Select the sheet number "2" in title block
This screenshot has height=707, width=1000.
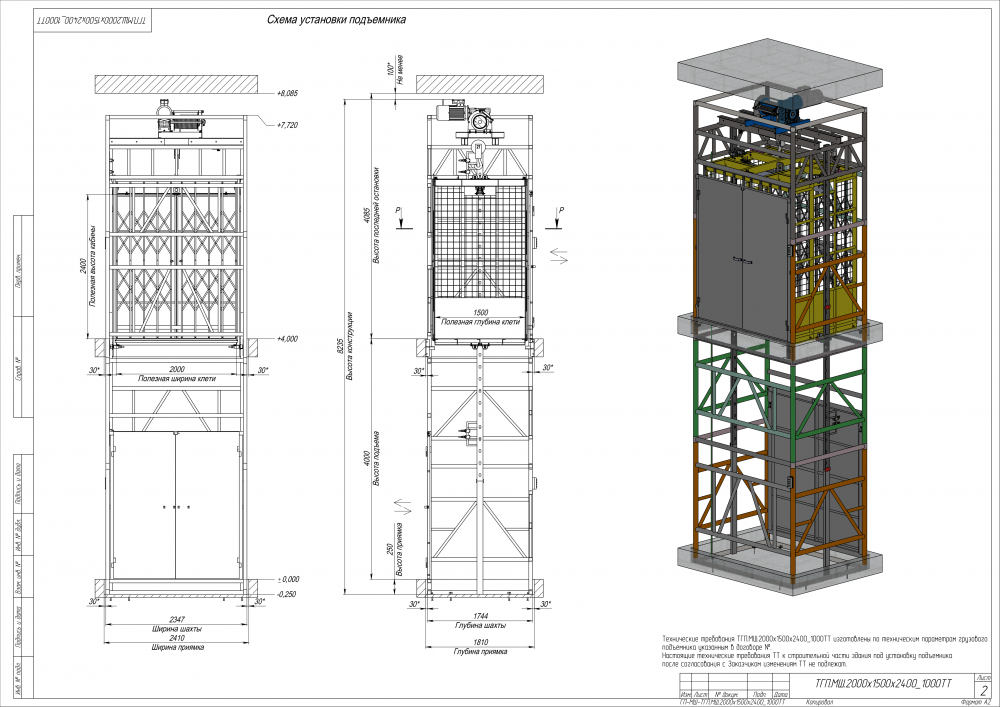tap(984, 690)
